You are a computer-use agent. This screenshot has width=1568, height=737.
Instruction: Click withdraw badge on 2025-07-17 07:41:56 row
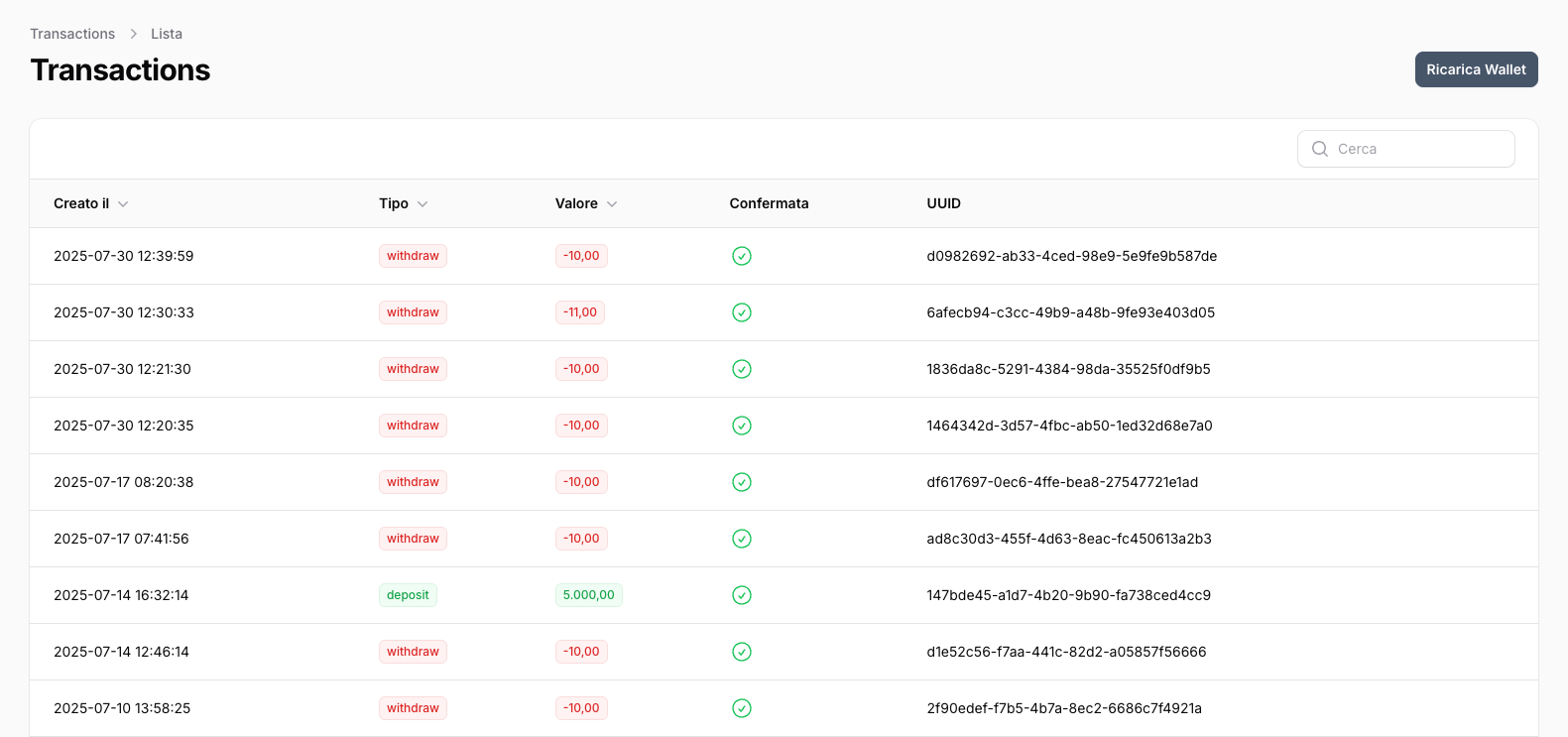tap(413, 539)
